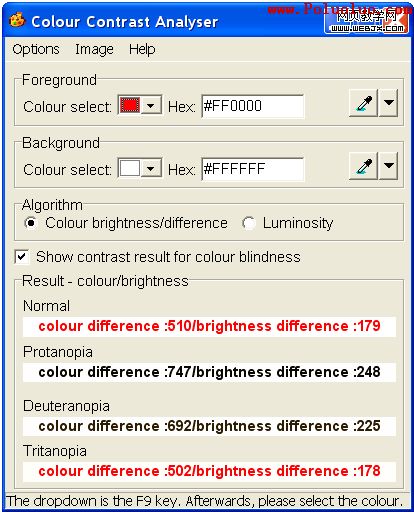Expand the background colour select dropdown
Image resolution: width=414 pixels, height=512 pixels.
tap(151, 169)
